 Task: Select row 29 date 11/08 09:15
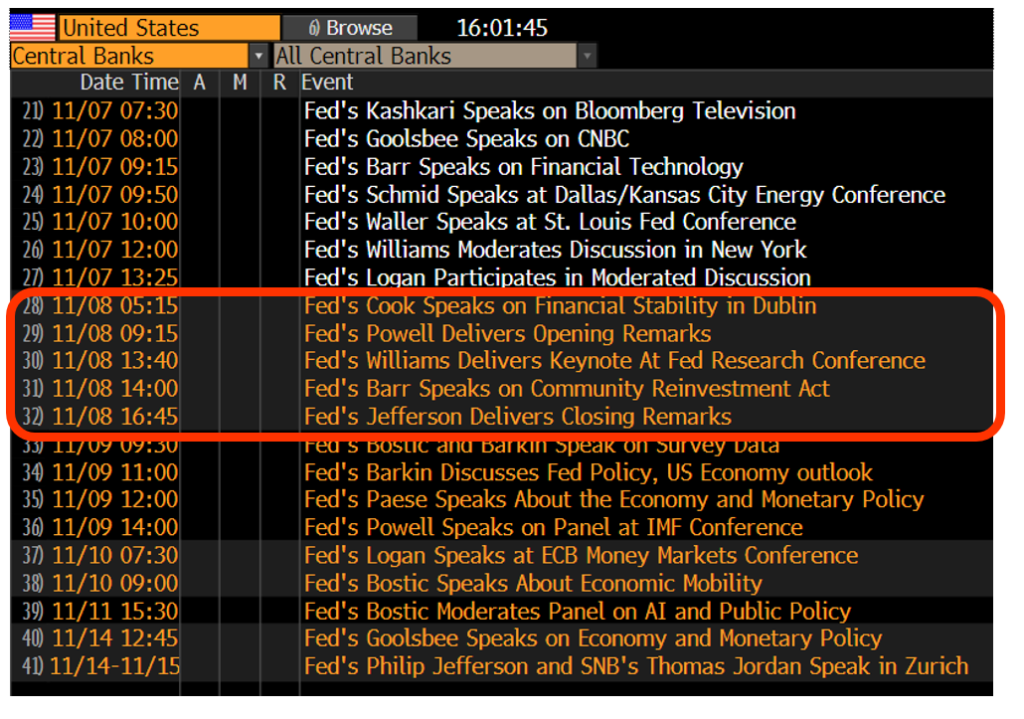tap(115, 334)
